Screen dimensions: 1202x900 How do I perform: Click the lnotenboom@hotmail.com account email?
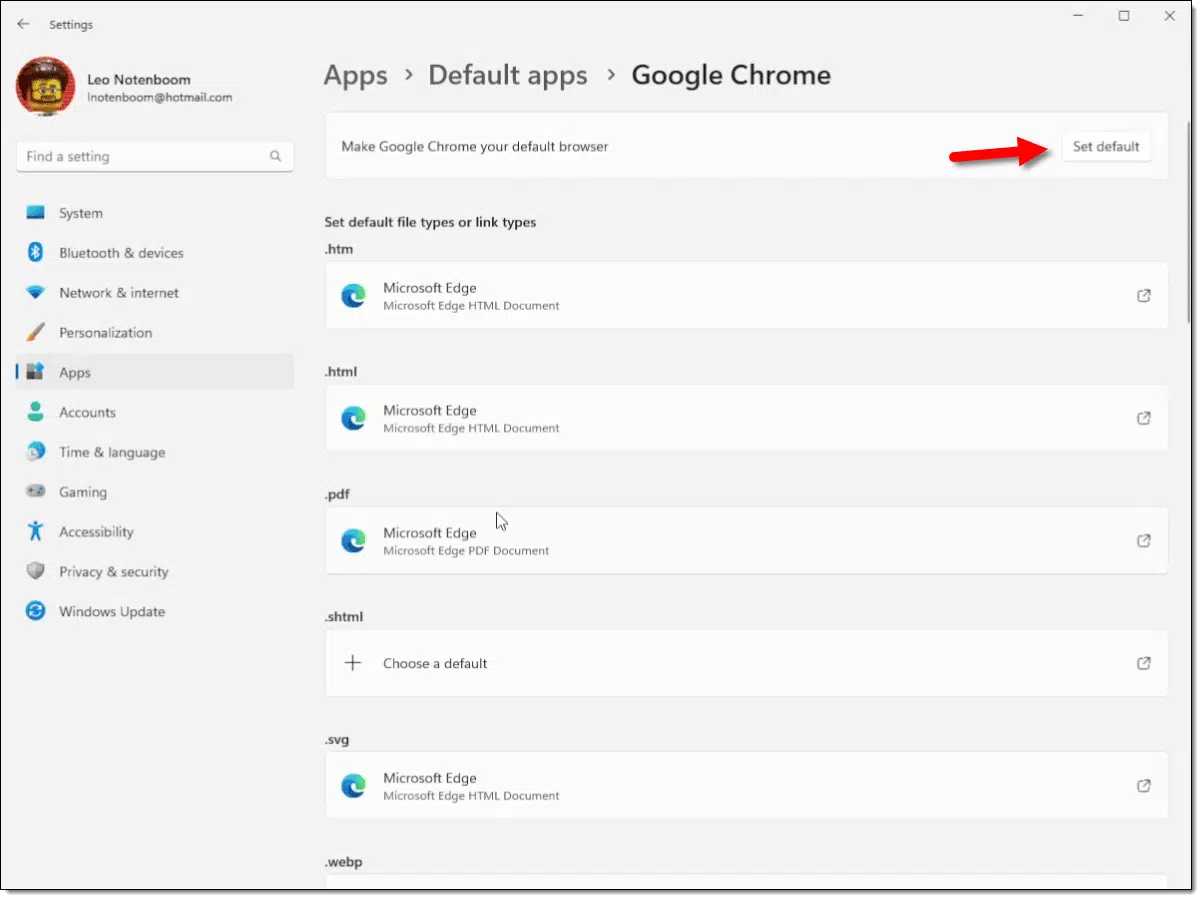click(160, 98)
